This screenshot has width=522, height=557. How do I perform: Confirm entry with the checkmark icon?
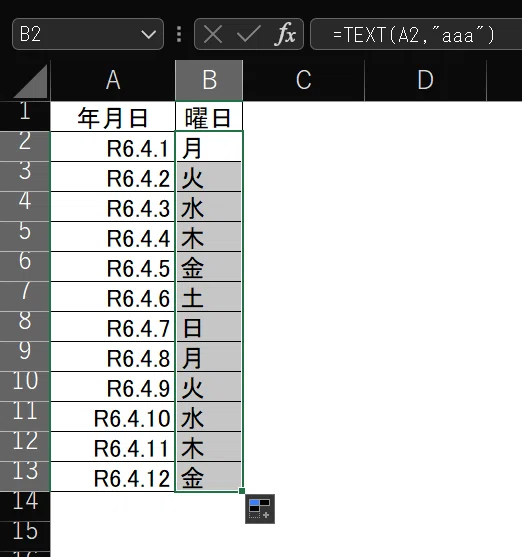coord(248,34)
